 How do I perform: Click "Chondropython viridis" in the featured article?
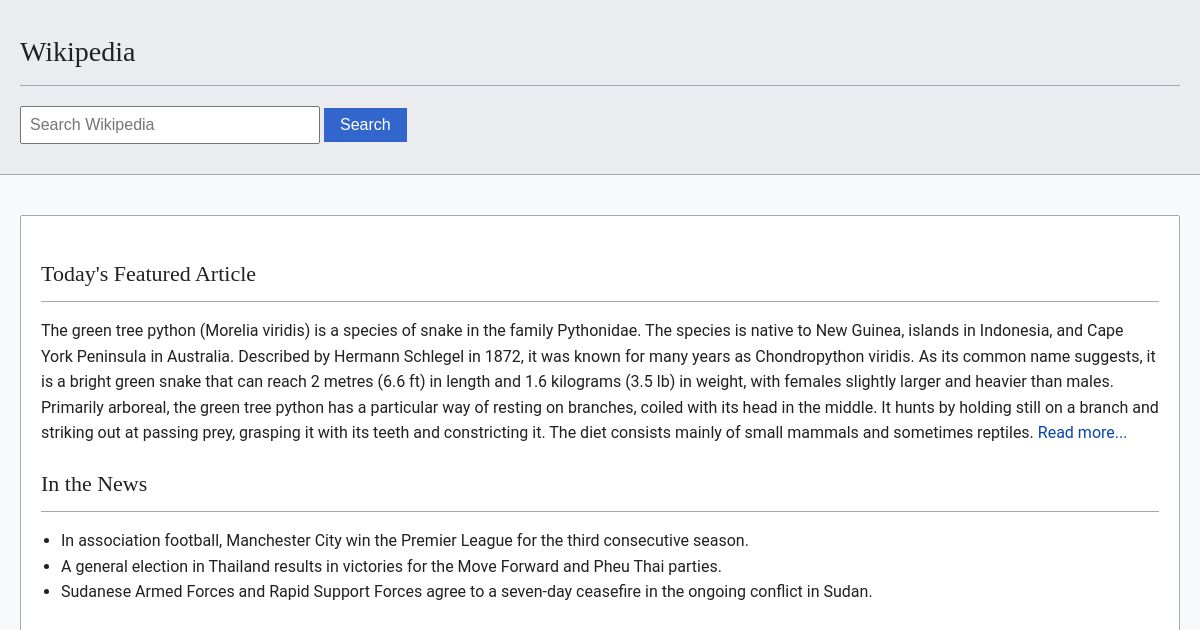coord(833,357)
